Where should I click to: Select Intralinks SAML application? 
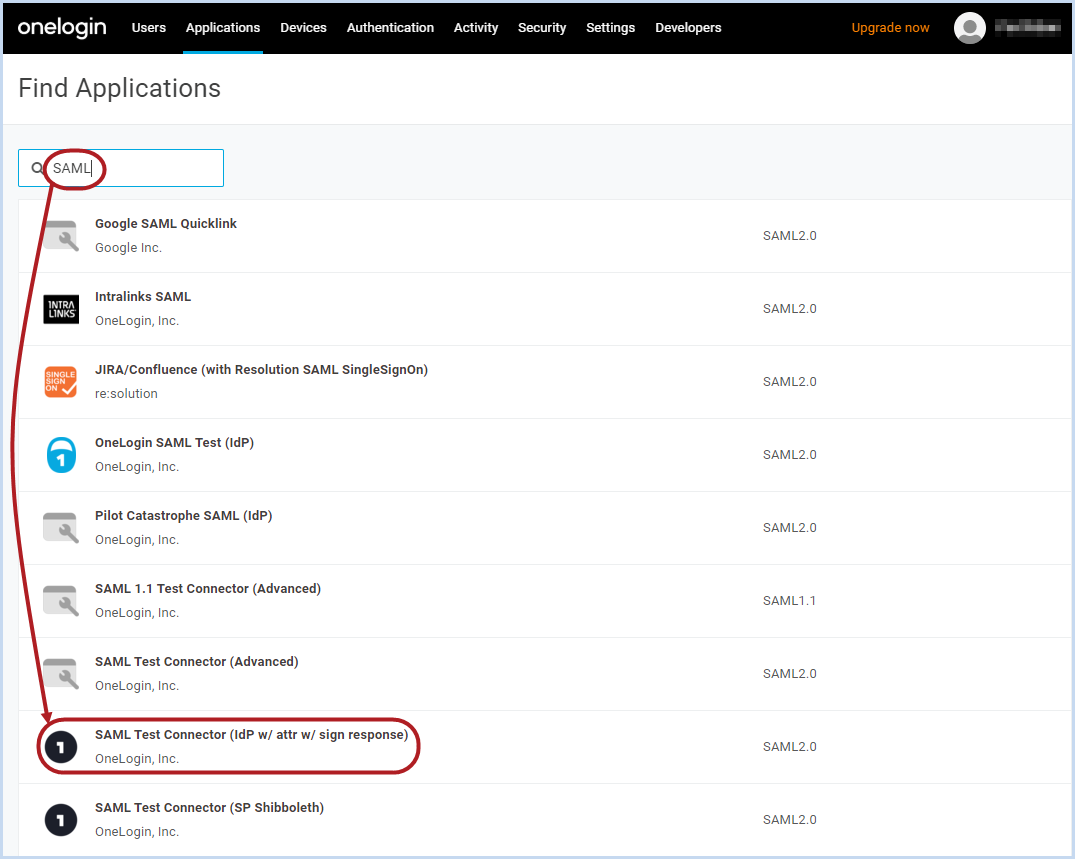(x=544, y=309)
